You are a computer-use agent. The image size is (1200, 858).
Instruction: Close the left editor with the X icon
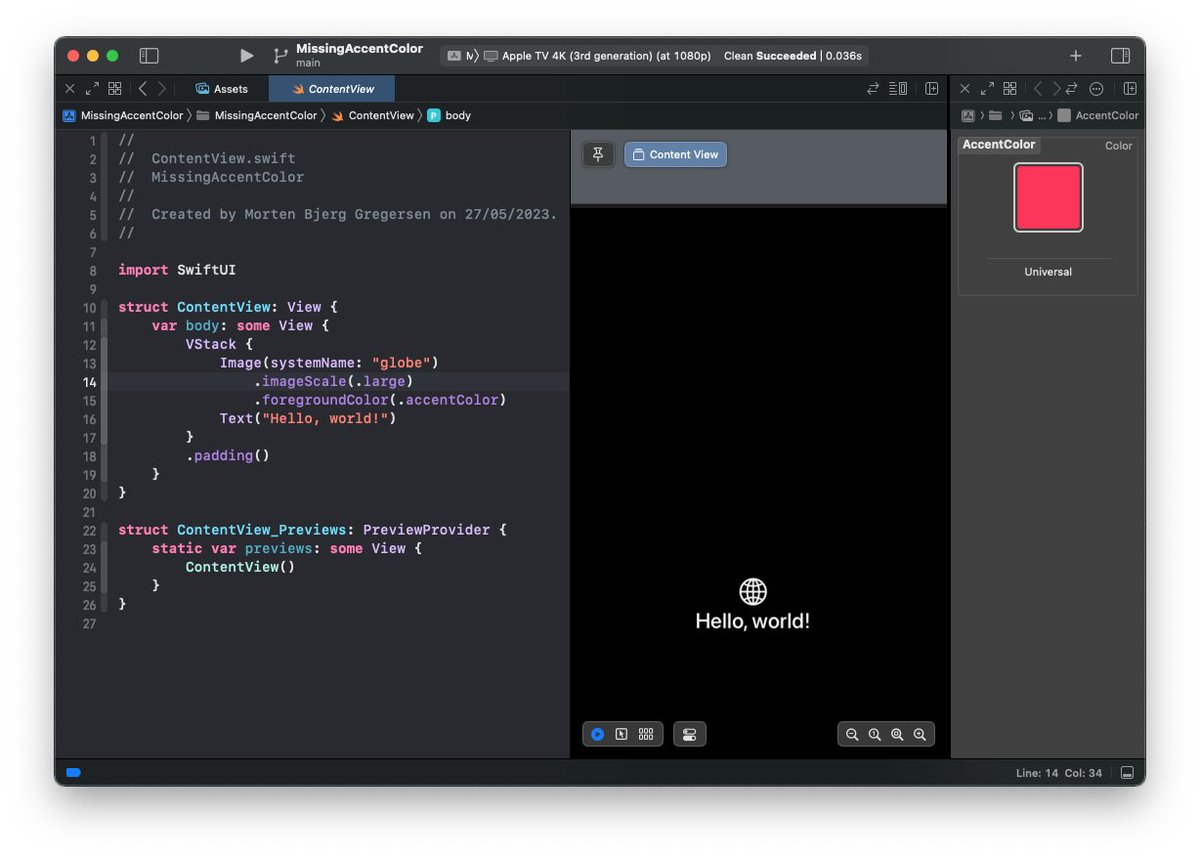click(70, 89)
